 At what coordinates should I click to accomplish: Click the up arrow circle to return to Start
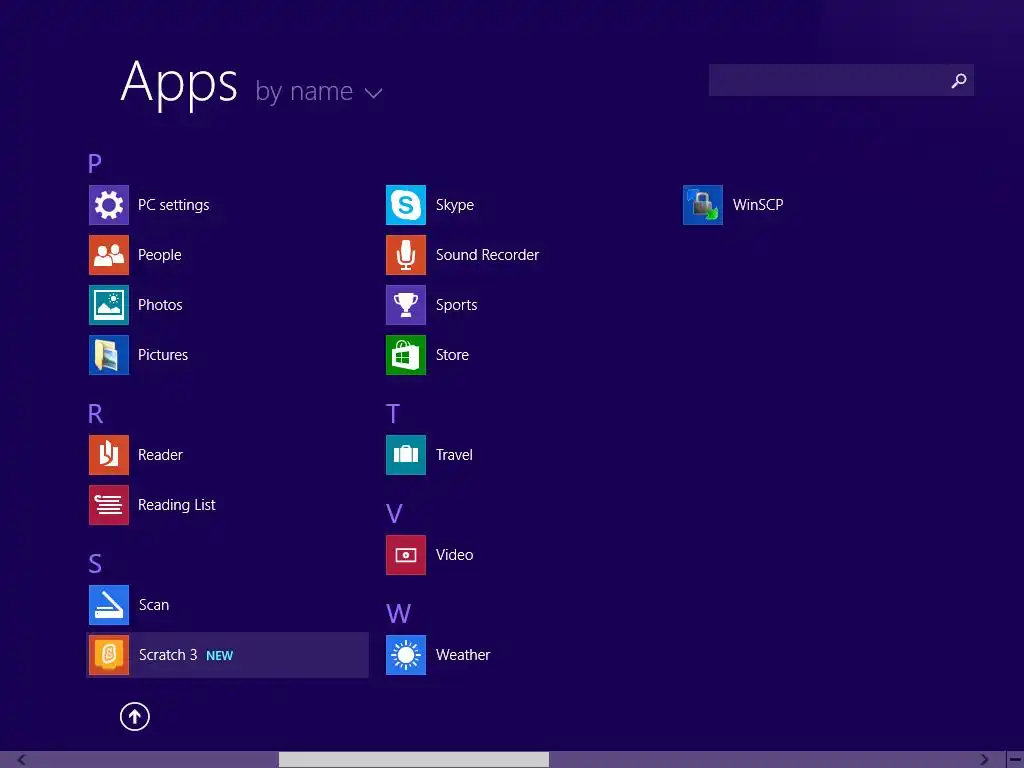135,716
